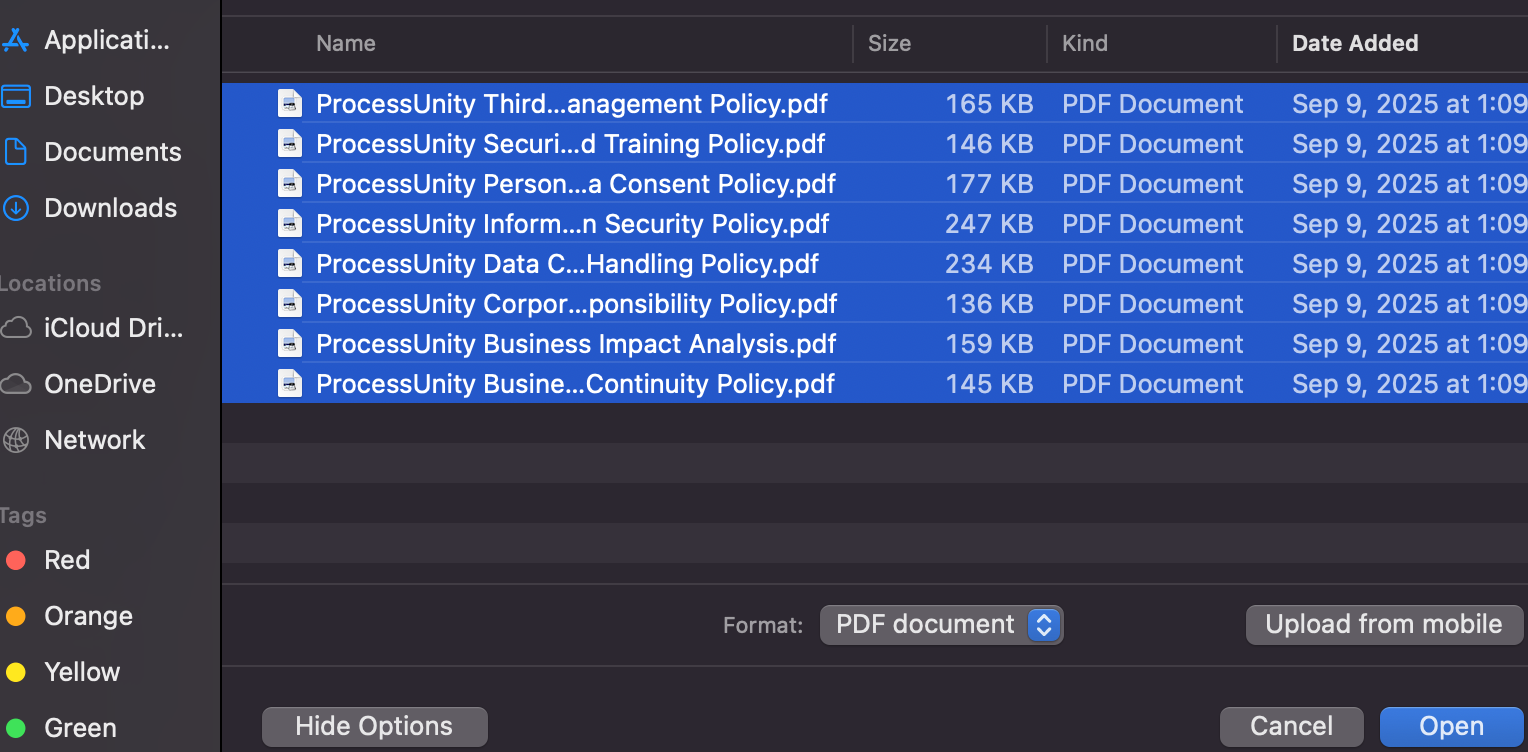The image size is (1528, 752).
Task: Sort files by Kind column
Action: (1085, 43)
